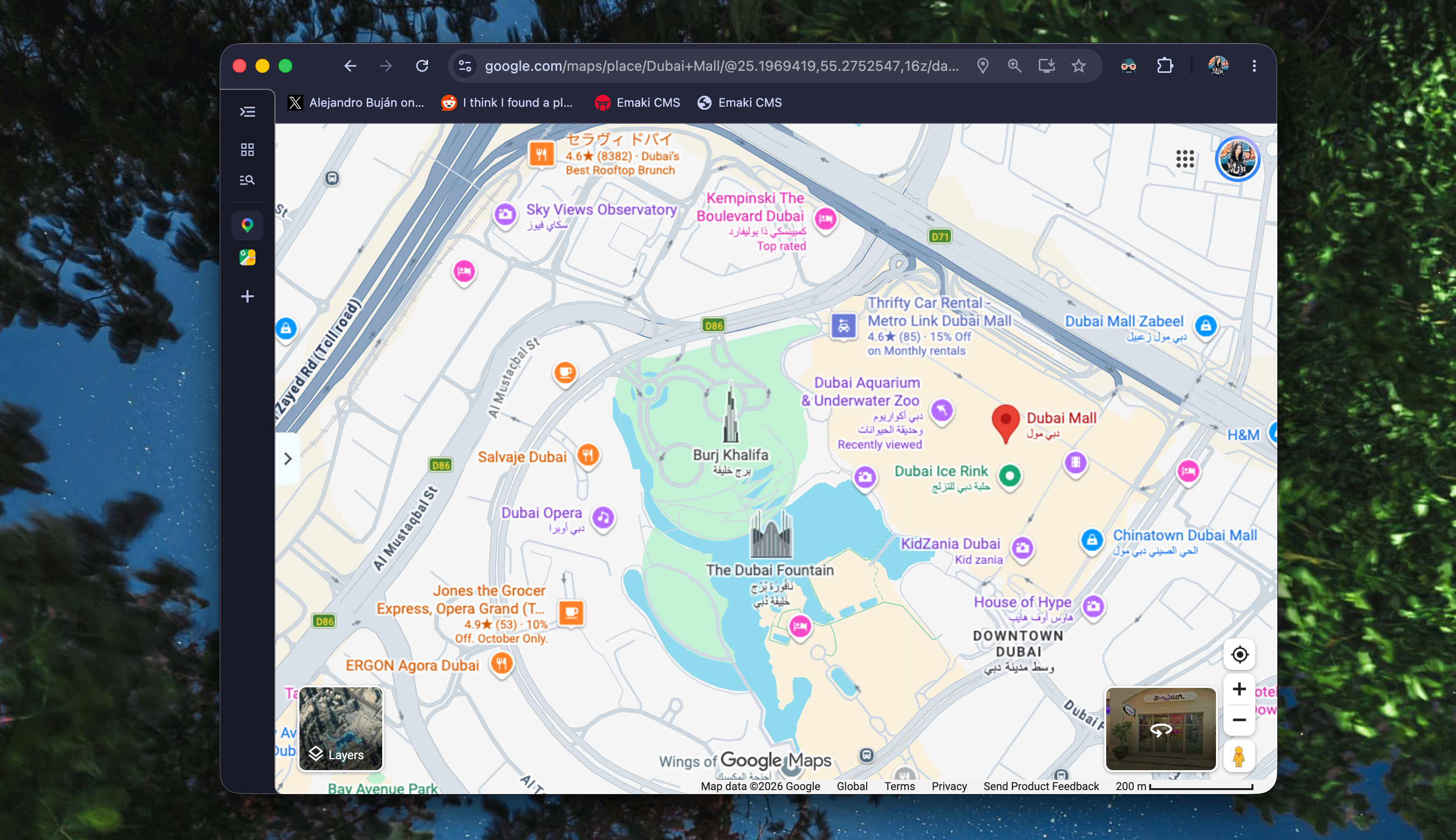Viewport: 1456px width, 840px height.
Task: Click the Dubai Aquarium marker icon
Action: click(942, 411)
